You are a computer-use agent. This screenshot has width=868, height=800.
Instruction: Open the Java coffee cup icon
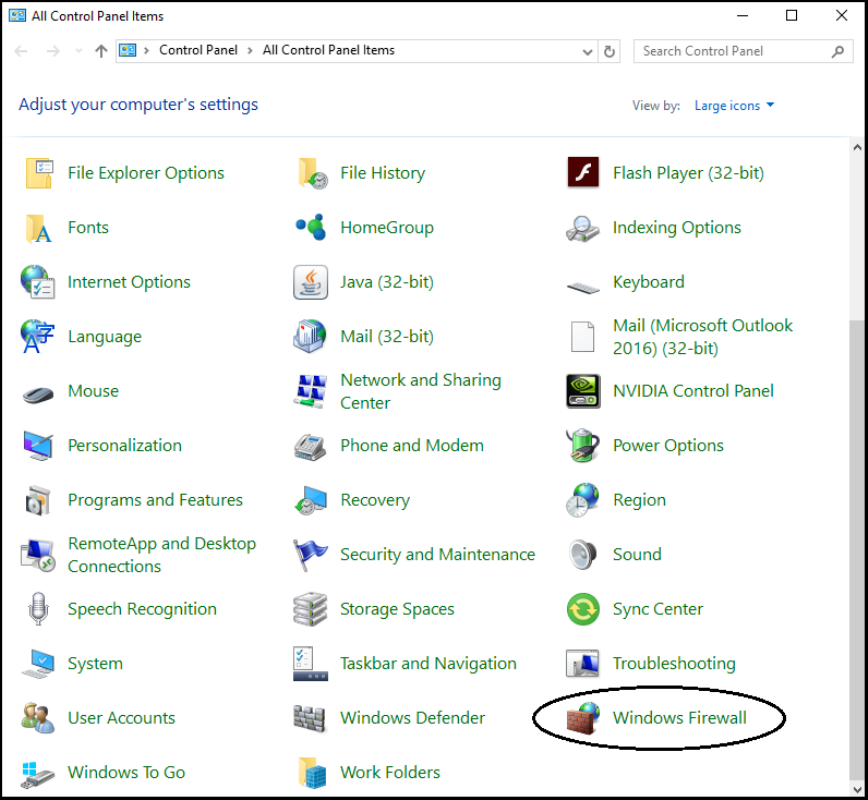pos(311,282)
